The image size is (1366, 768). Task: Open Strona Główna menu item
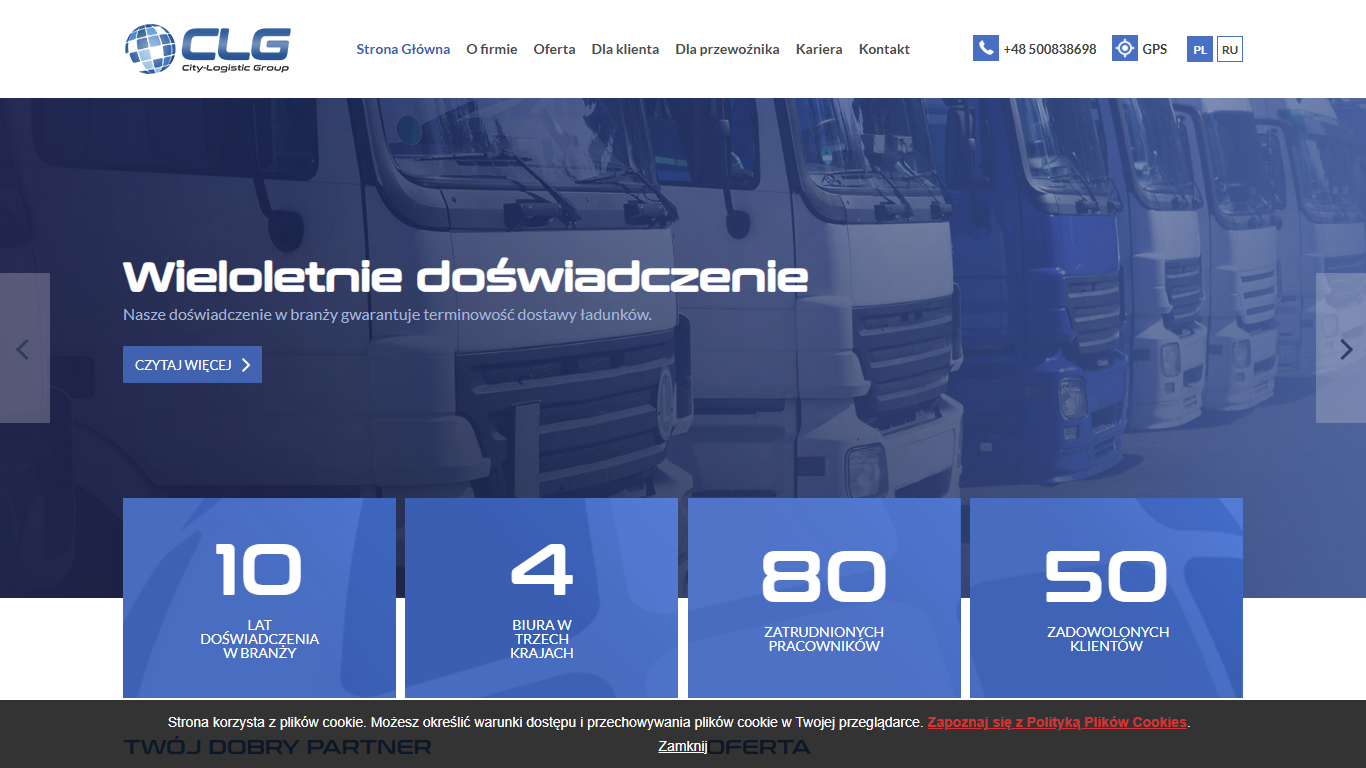click(x=403, y=49)
